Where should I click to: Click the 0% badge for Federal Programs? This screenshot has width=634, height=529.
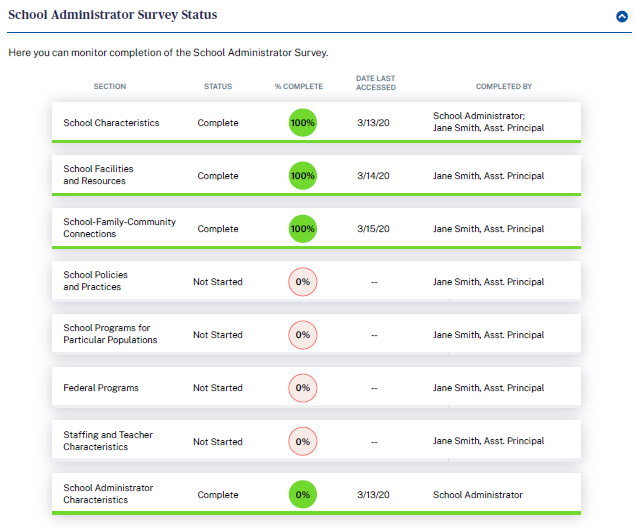pos(302,388)
